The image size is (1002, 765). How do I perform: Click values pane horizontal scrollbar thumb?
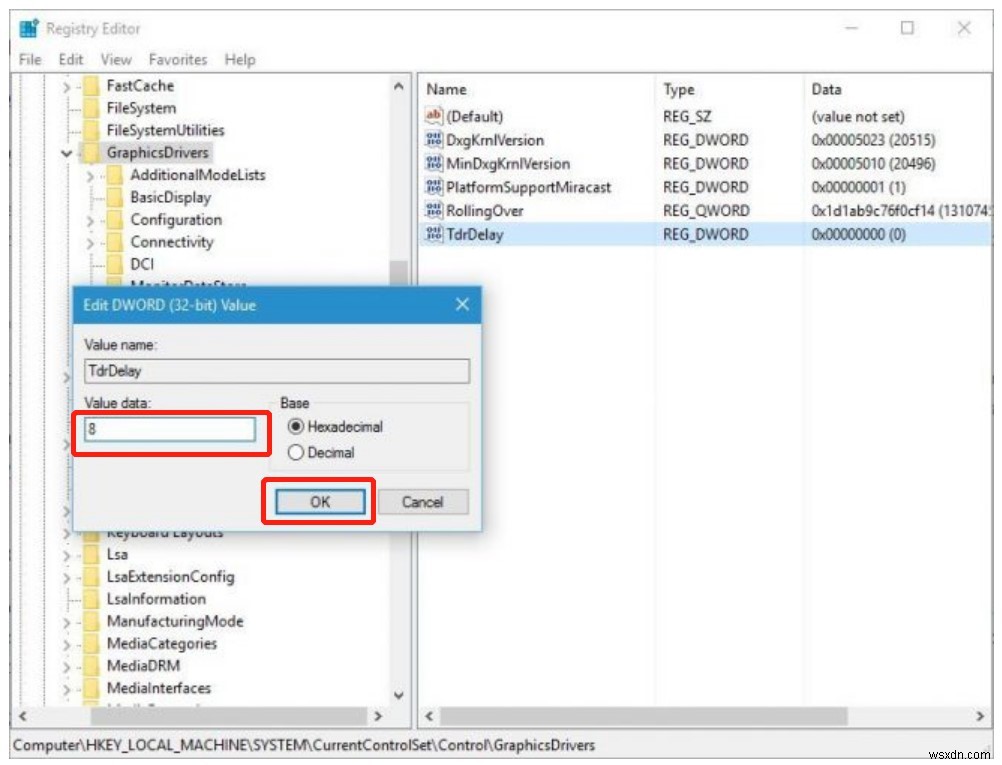pyautogui.click(x=643, y=716)
